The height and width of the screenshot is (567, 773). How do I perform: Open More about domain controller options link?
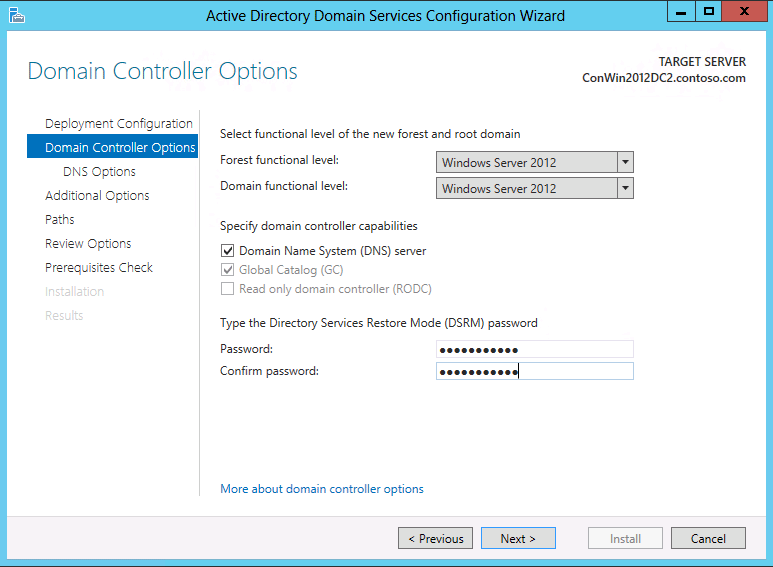(322, 489)
